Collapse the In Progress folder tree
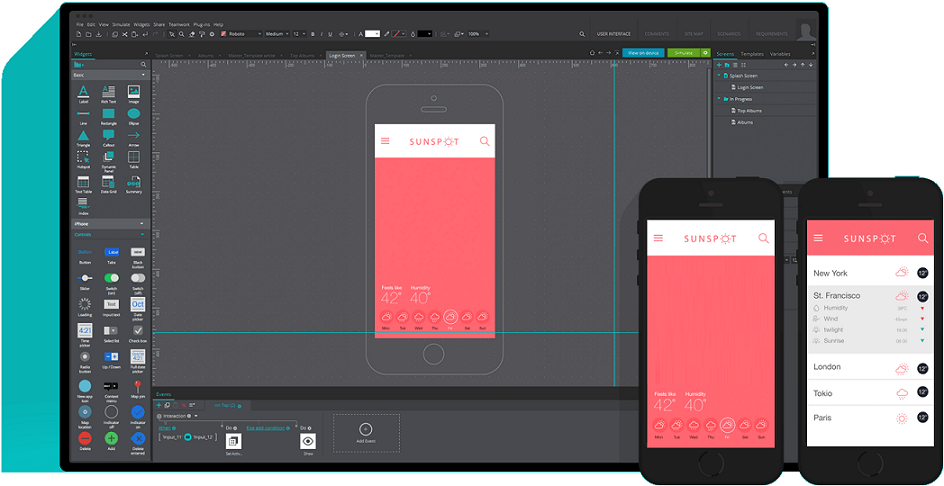This screenshot has height=486, width=944. point(719,99)
